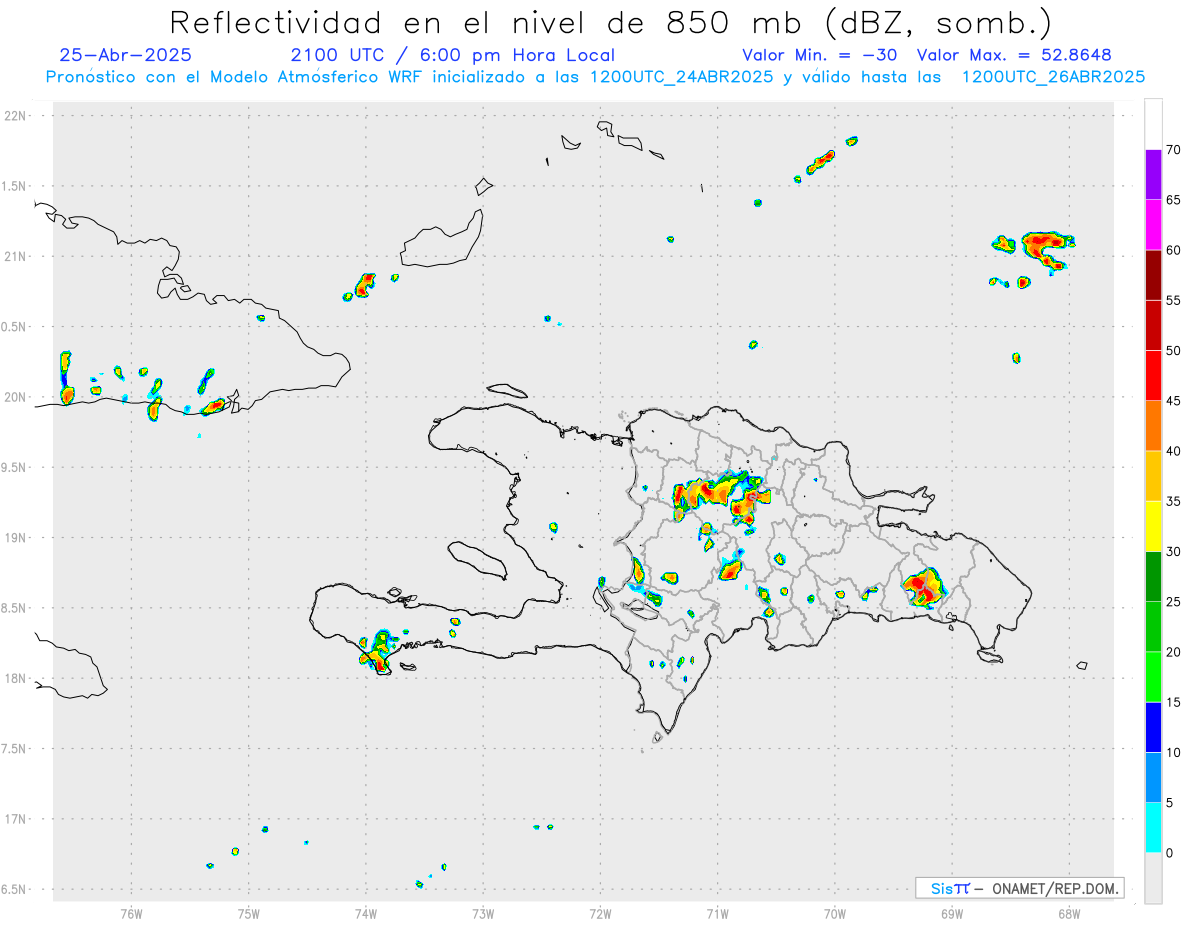
Task: Click the time '2100 UTC / 6:00 pm Hora Local'
Action: (452, 55)
